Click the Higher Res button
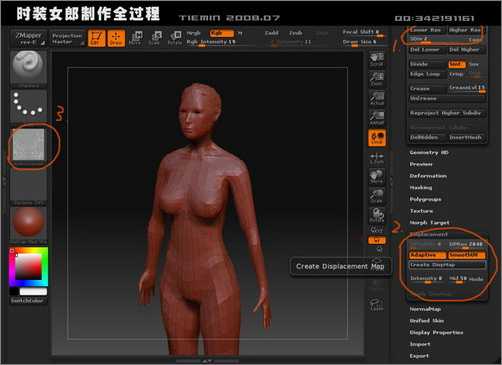Viewport: 502px width, 365px height. click(465, 30)
